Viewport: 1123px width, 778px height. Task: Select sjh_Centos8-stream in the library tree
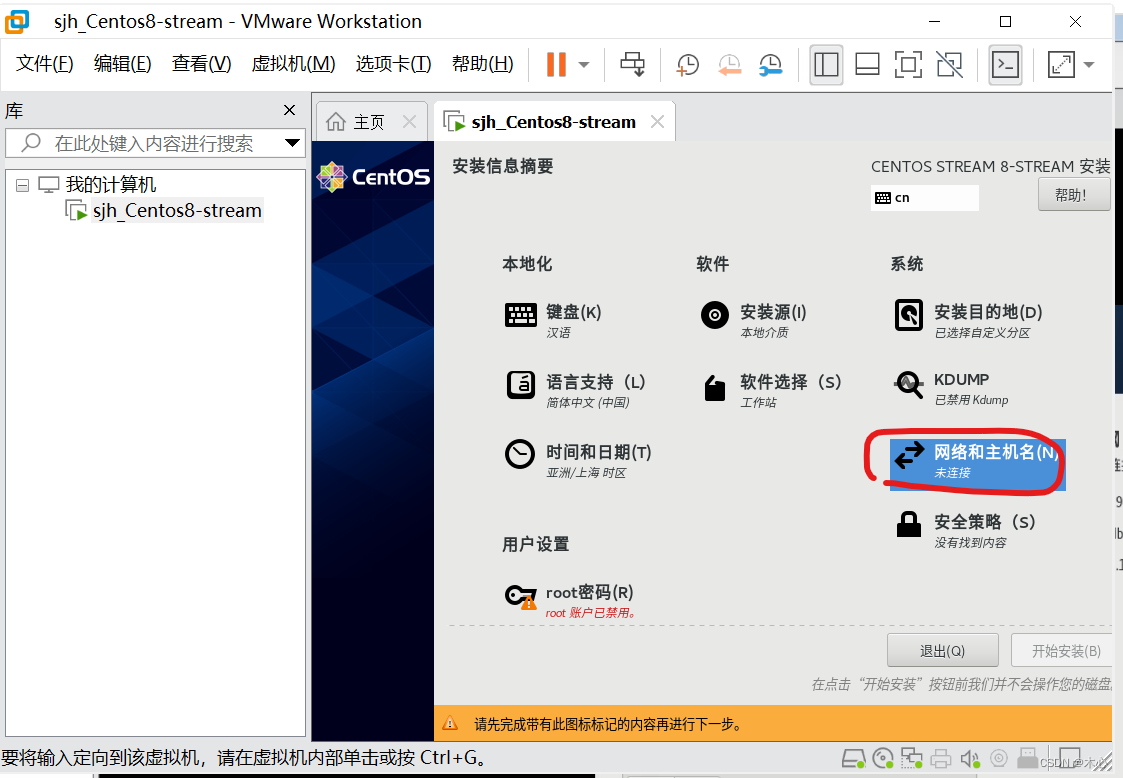point(177,211)
